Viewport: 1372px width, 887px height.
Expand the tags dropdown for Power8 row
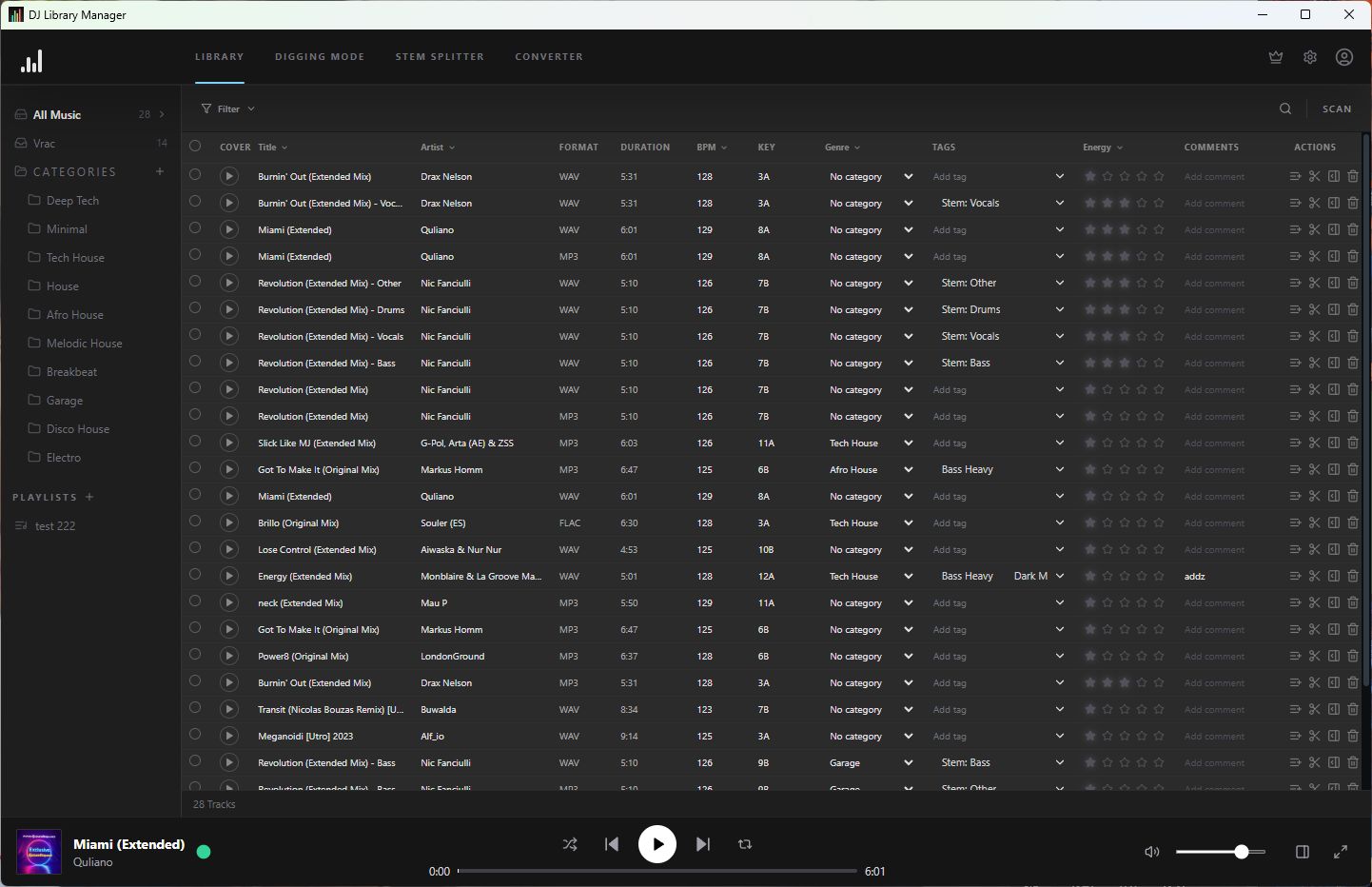tap(1059, 656)
